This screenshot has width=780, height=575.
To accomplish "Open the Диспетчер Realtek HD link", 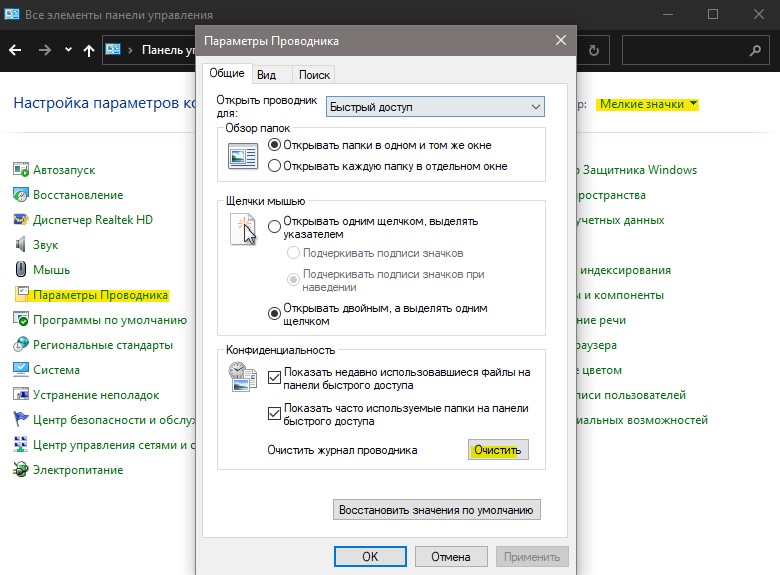I will coord(93,220).
